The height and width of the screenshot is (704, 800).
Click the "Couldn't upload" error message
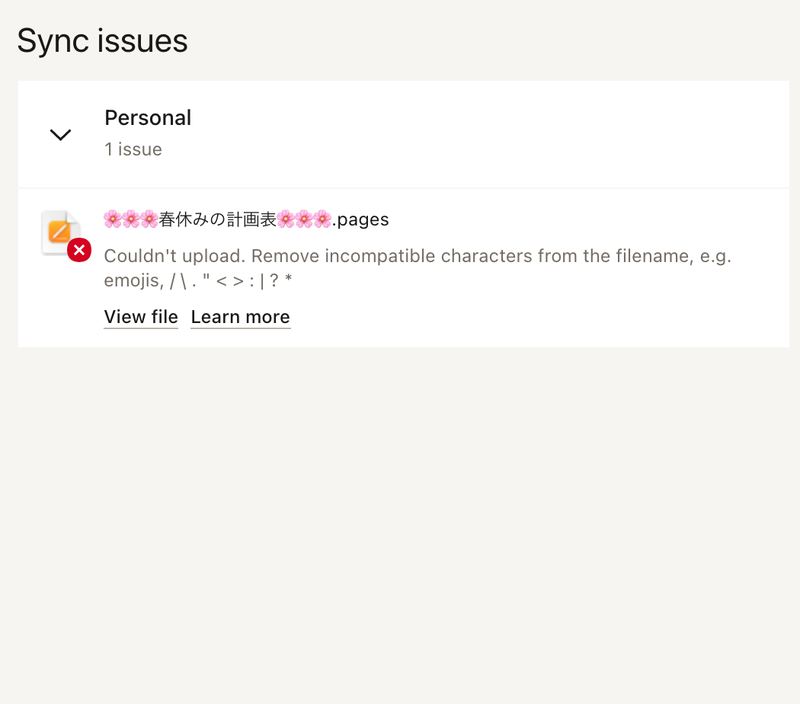[x=170, y=256]
